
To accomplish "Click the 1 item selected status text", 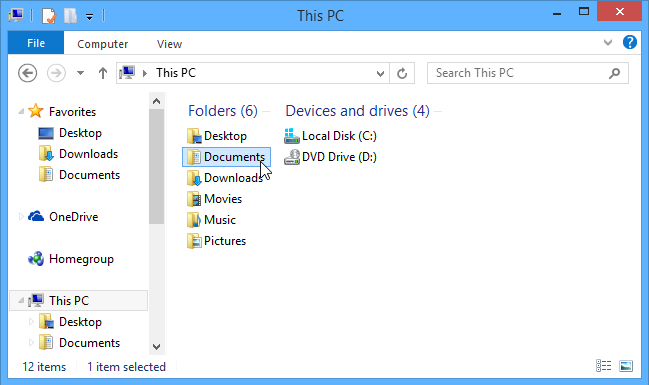I will 126,367.
